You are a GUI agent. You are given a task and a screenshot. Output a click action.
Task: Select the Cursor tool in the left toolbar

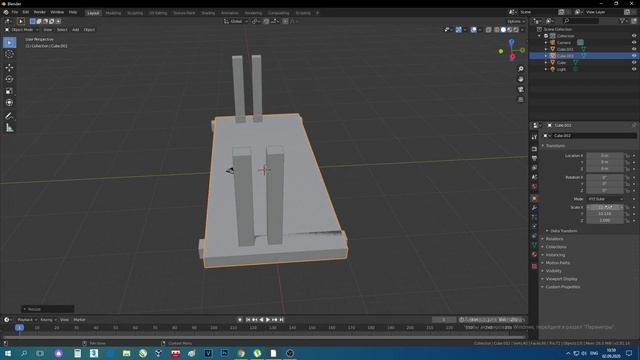(x=9, y=54)
